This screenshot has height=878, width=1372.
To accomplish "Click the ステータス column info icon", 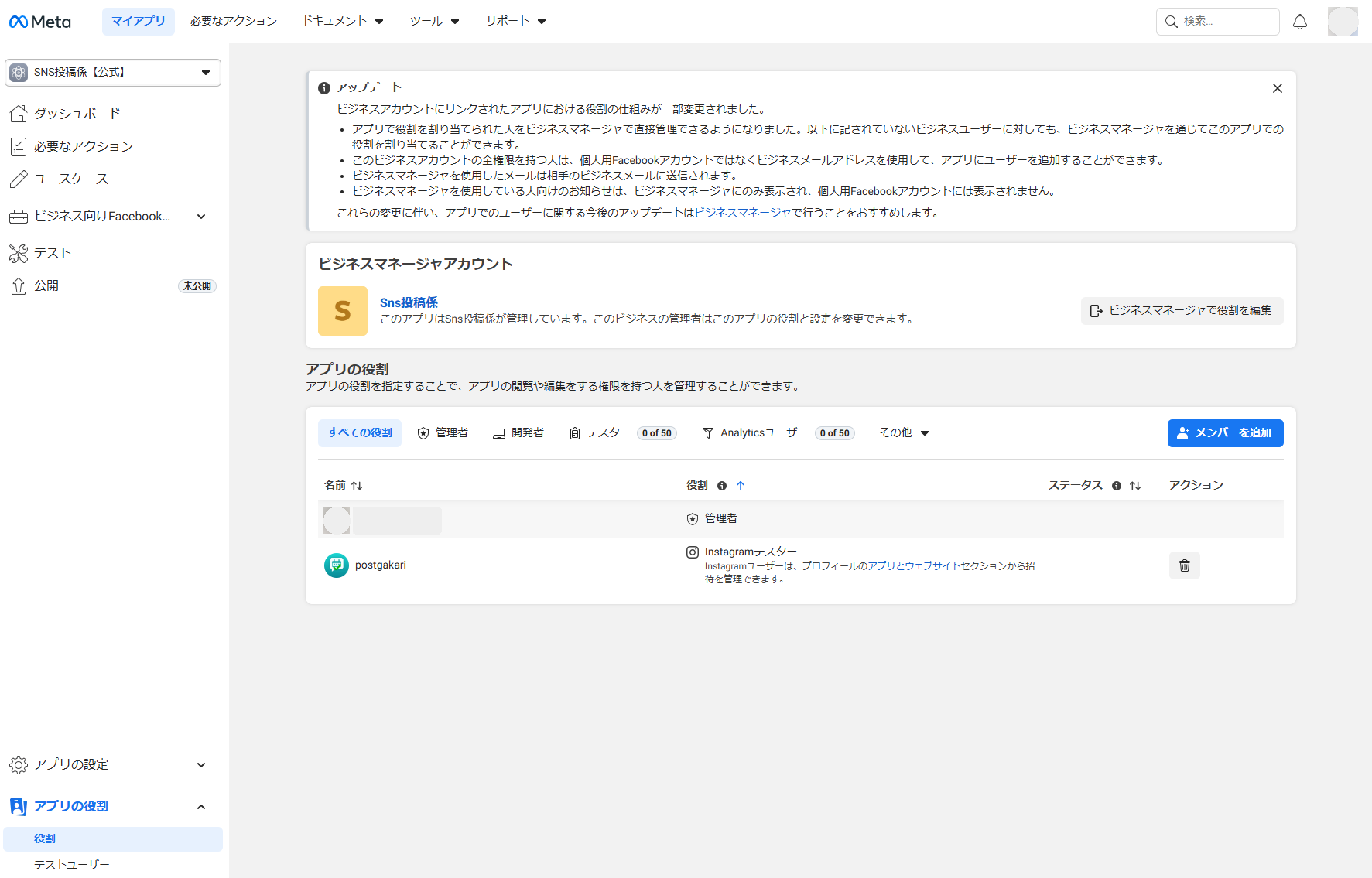I will [x=1117, y=486].
